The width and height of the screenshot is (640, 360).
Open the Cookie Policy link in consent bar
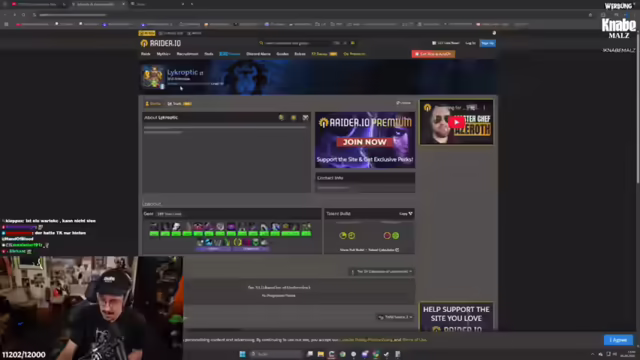367,340
